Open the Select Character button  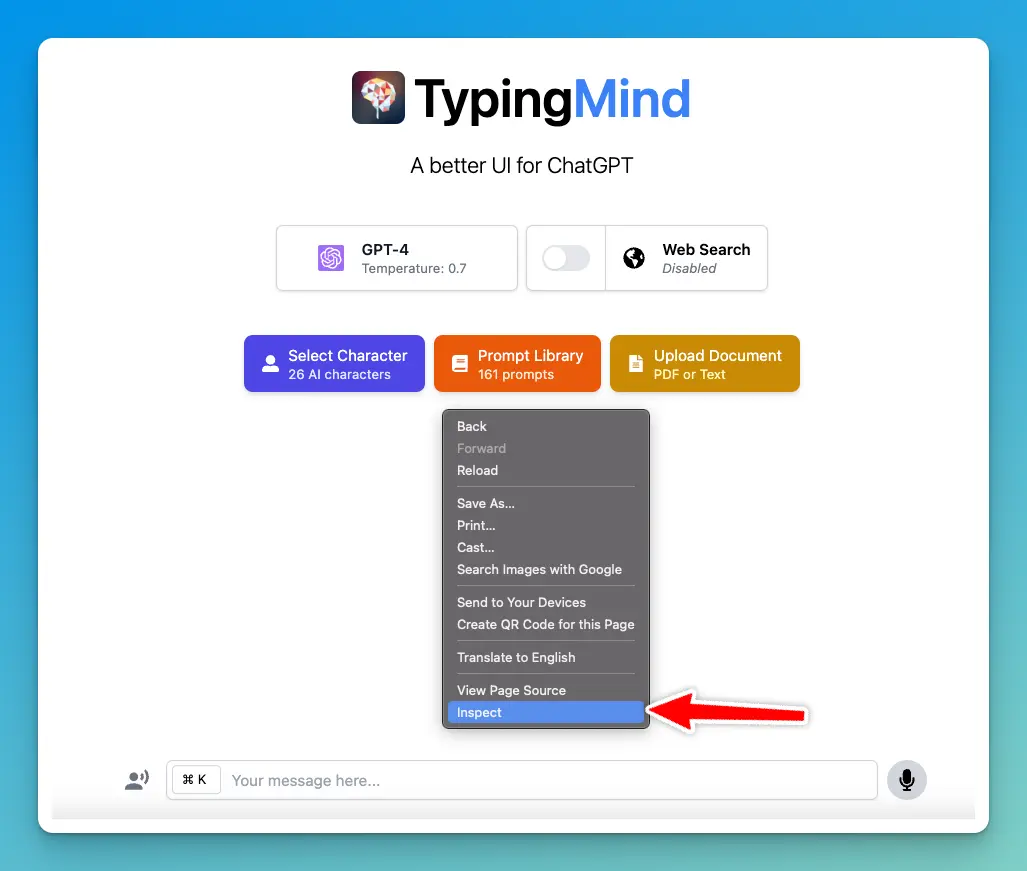(335, 363)
